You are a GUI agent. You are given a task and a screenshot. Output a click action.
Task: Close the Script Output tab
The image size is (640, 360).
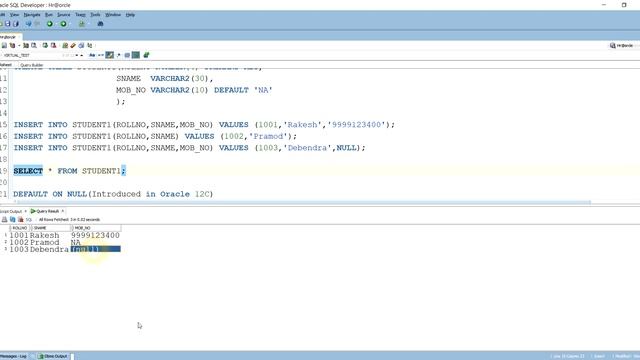pos(25,211)
